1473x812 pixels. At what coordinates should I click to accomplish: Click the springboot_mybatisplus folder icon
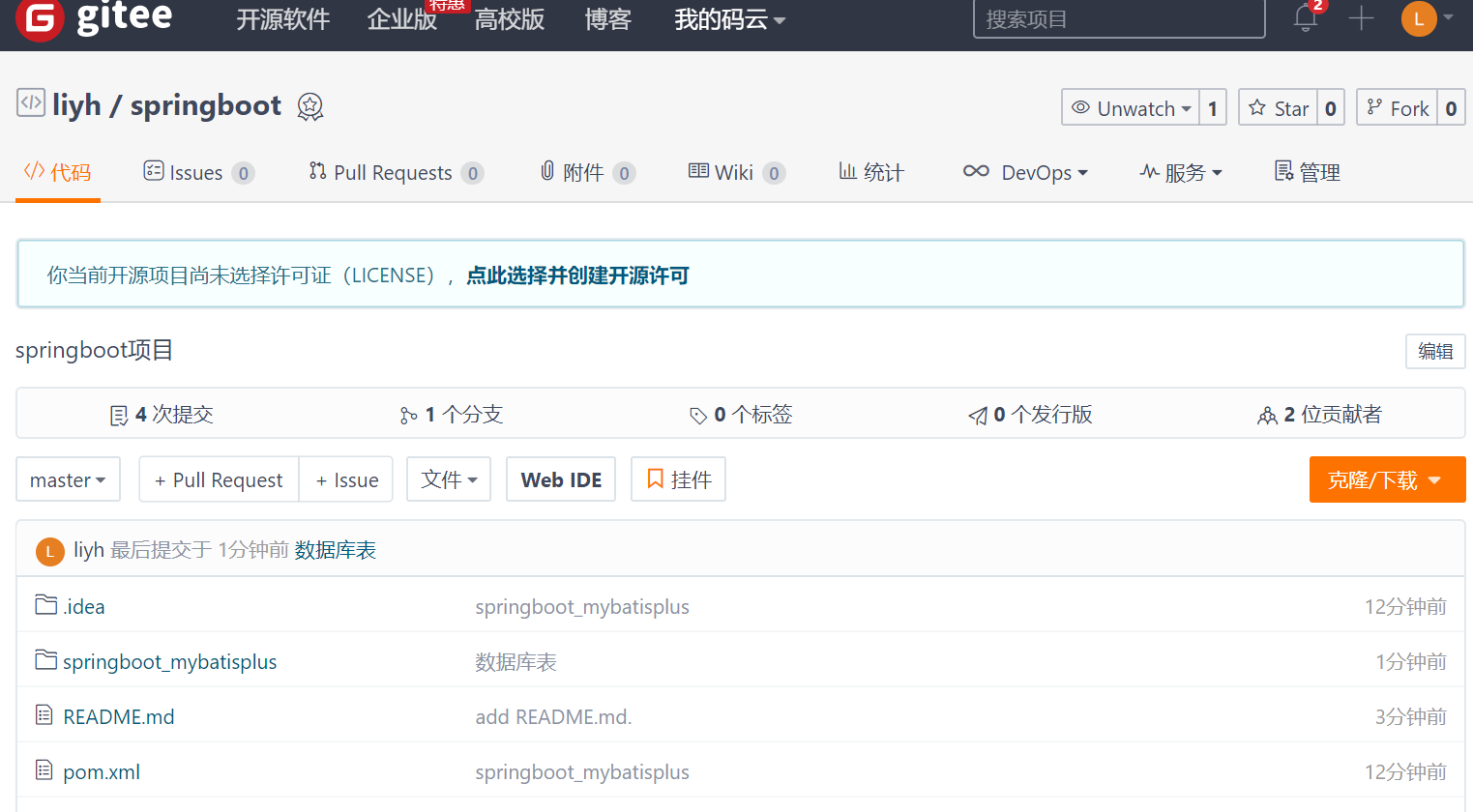coord(45,660)
